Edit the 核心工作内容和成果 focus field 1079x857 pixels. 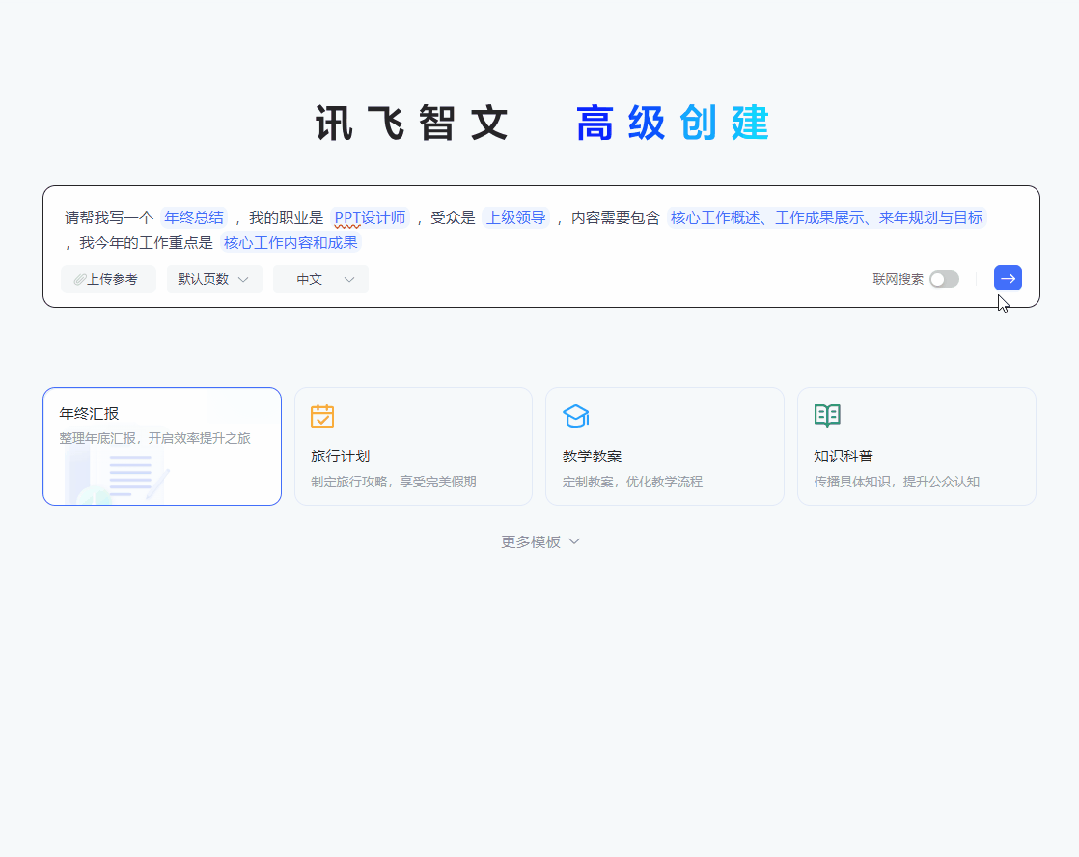point(290,242)
